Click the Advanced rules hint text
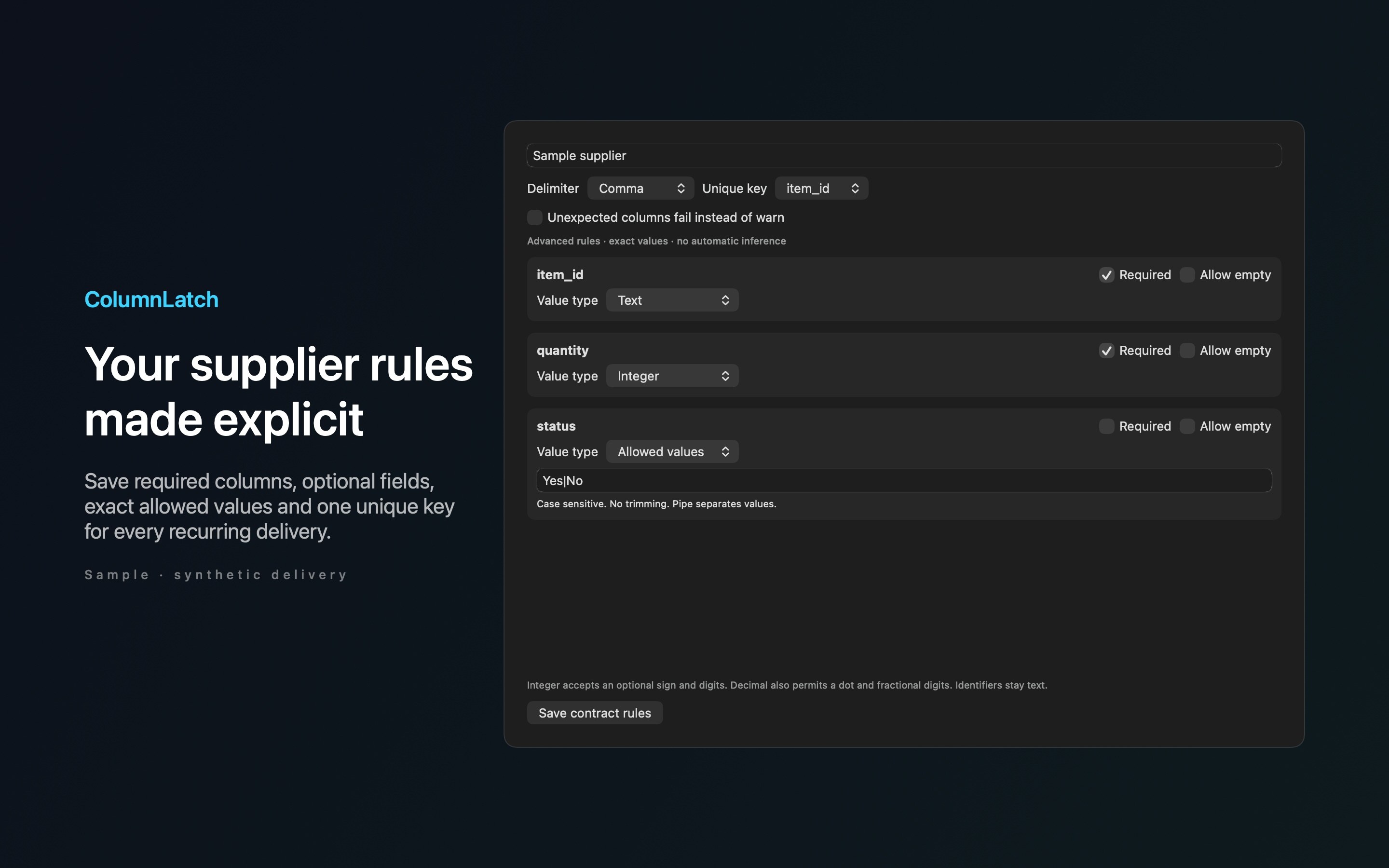The image size is (1389, 868). click(656, 241)
